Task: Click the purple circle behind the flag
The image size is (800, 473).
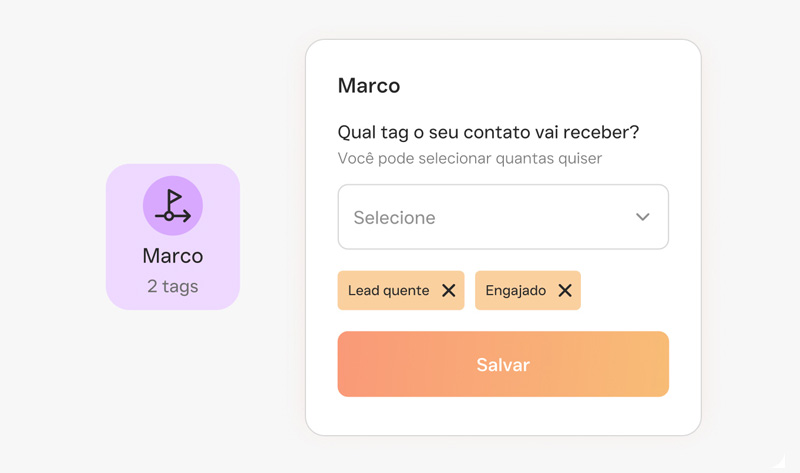Action: pyautogui.click(x=173, y=206)
